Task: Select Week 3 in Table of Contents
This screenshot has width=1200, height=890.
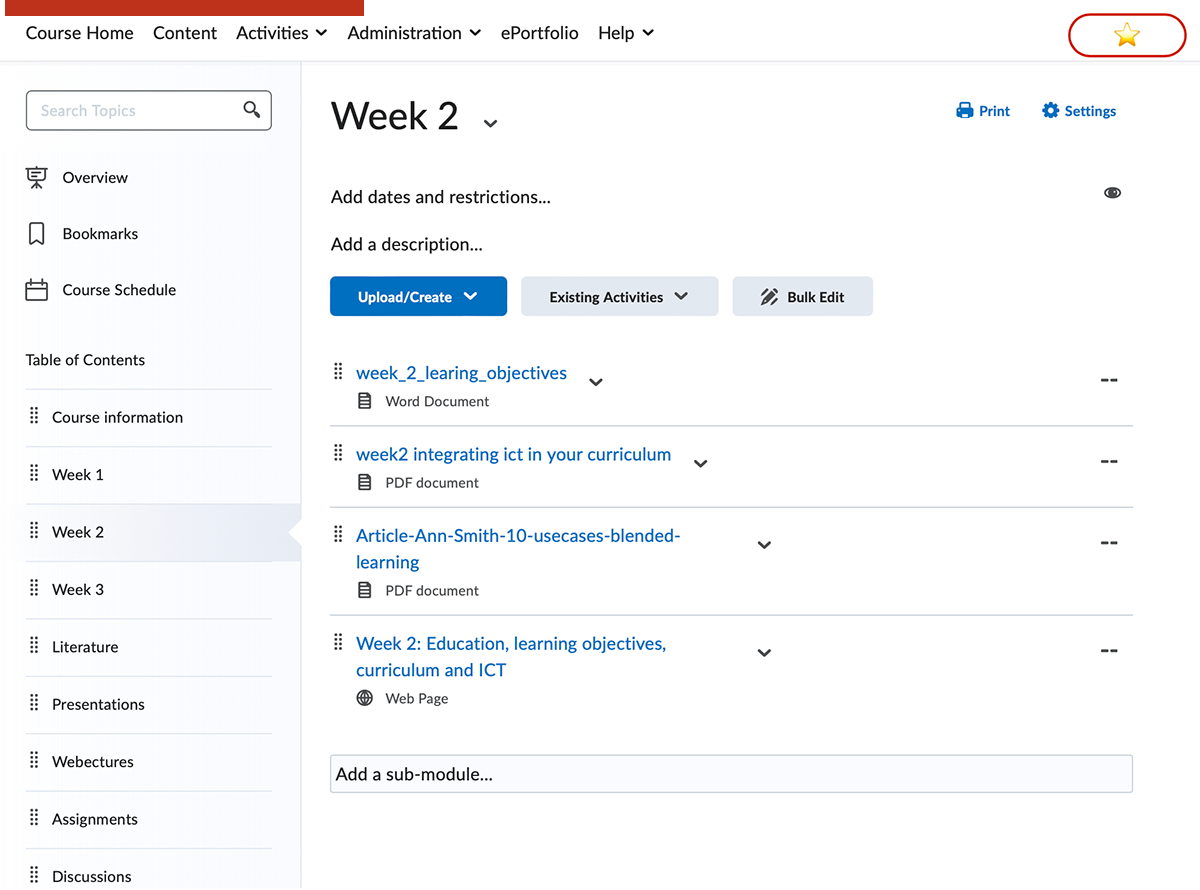Action: pos(78,589)
